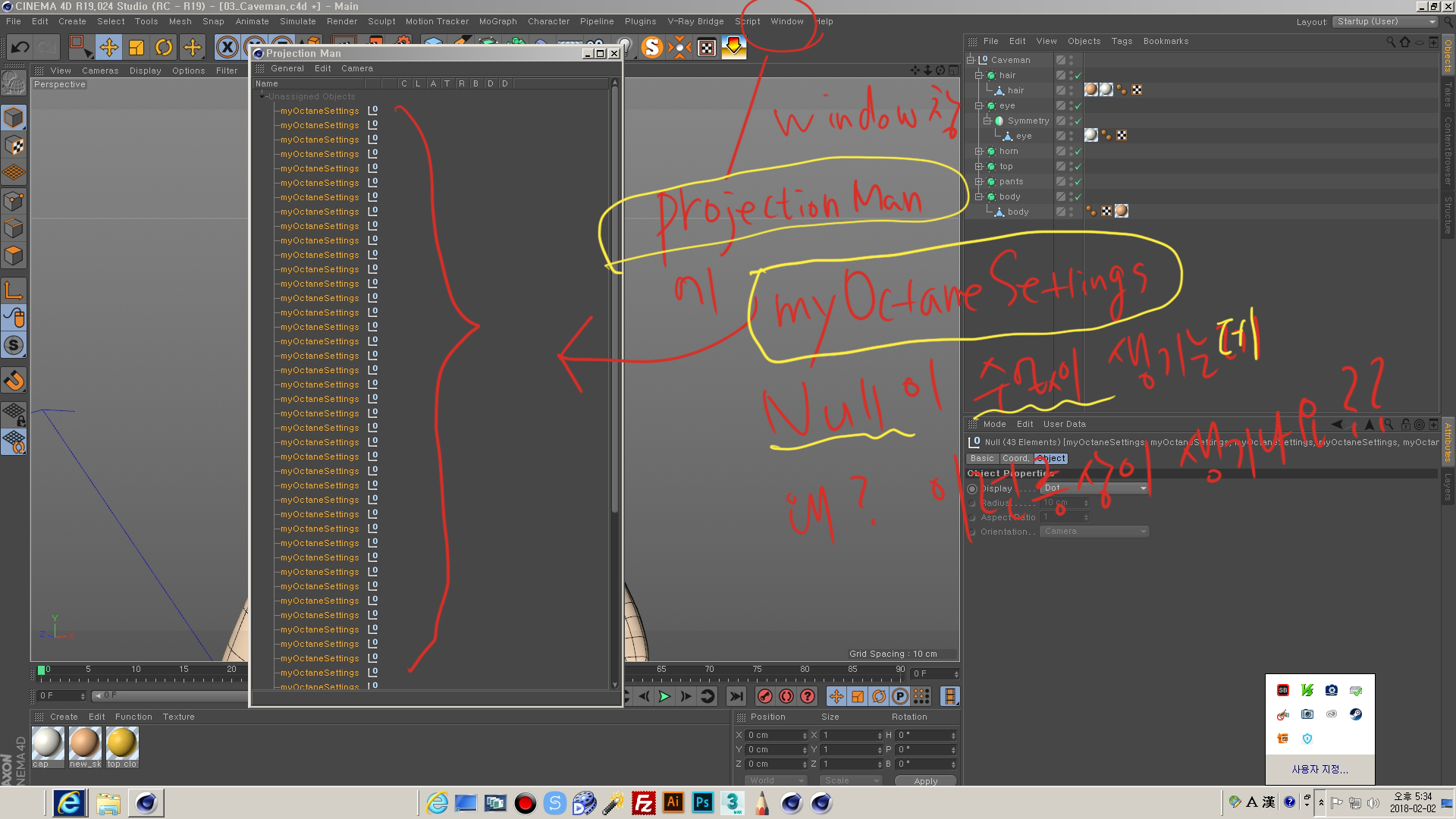Toggle green checkmark for hair group
The width and height of the screenshot is (1456, 819).
(1078, 75)
